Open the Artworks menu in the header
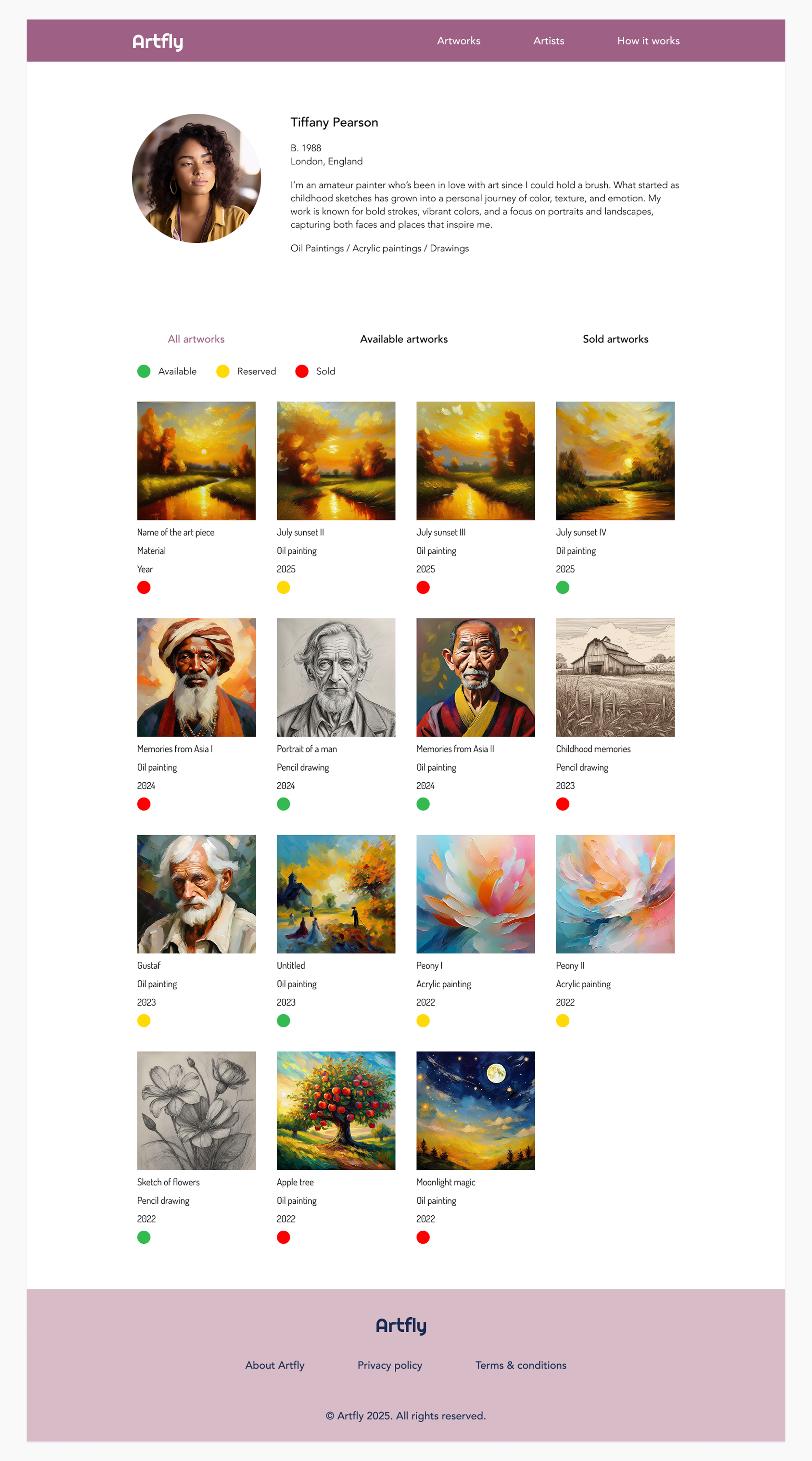 tap(459, 41)
